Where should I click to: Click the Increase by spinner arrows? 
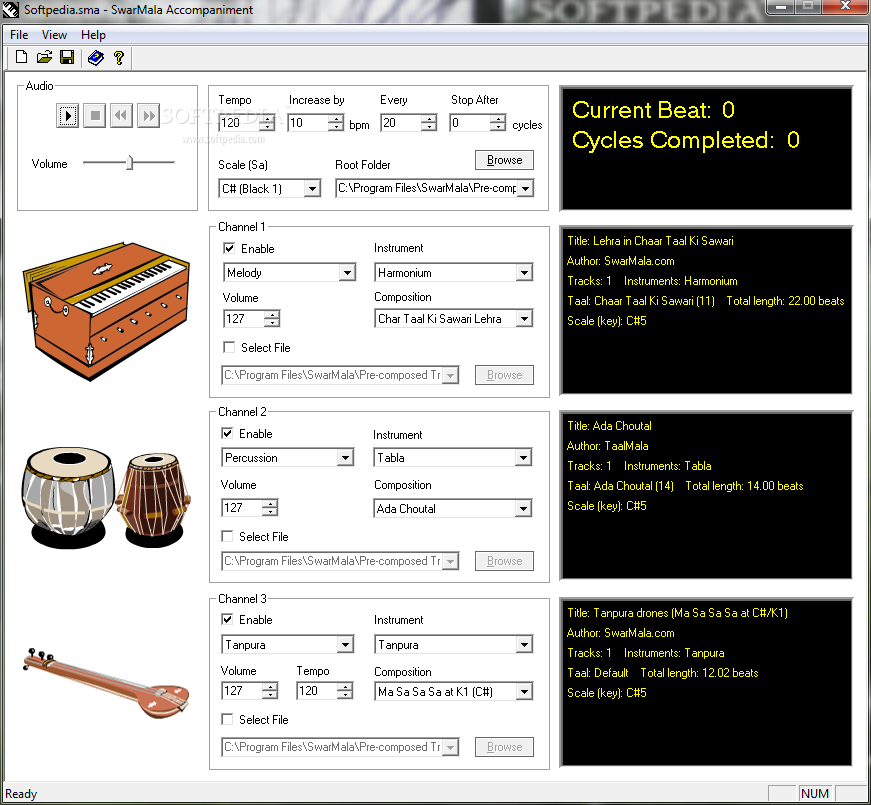pyautogui.click(x=336, y=123)
